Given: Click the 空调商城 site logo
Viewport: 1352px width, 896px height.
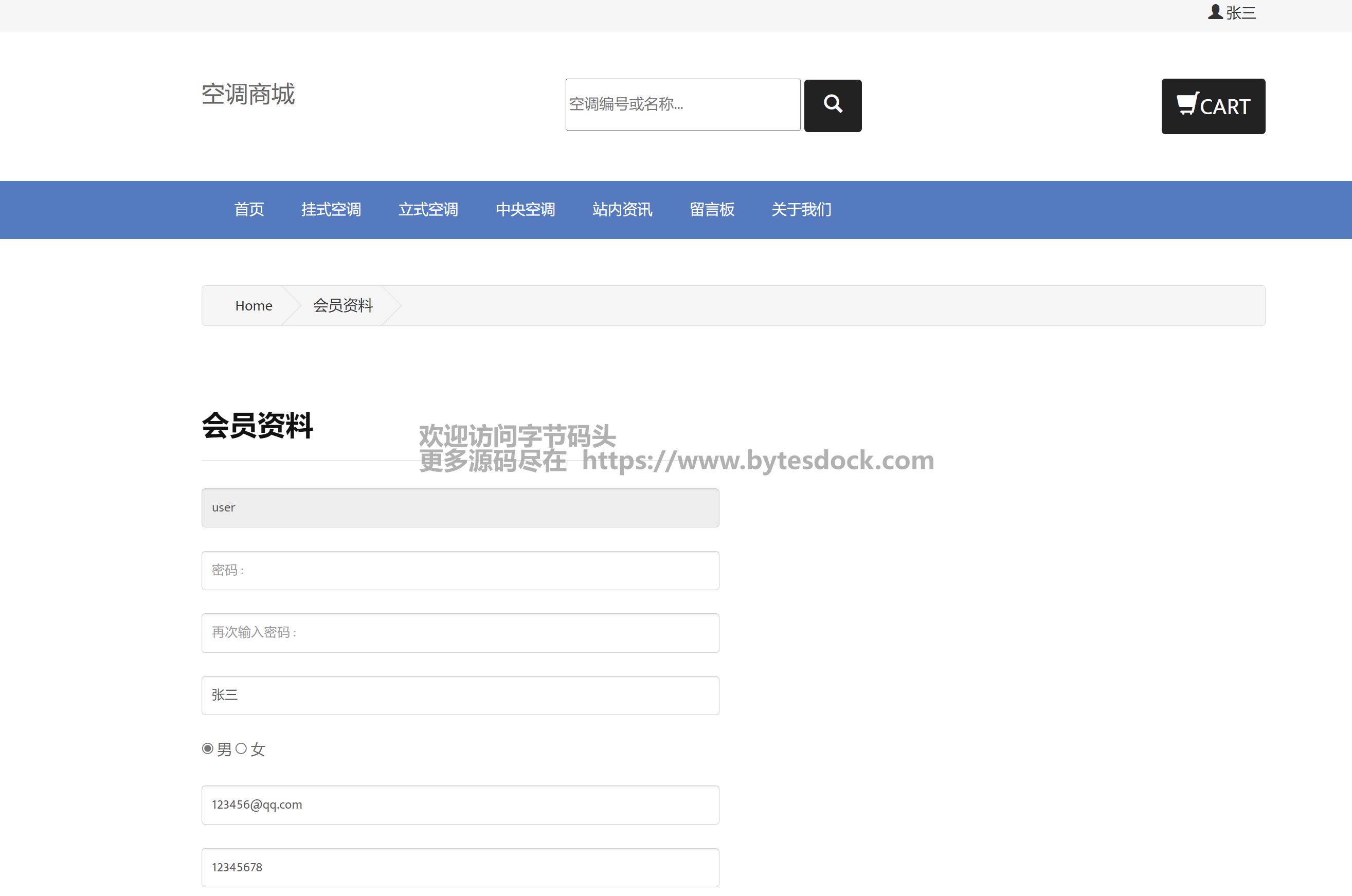Looking at the screenshot, I should [x=248, y=94].
